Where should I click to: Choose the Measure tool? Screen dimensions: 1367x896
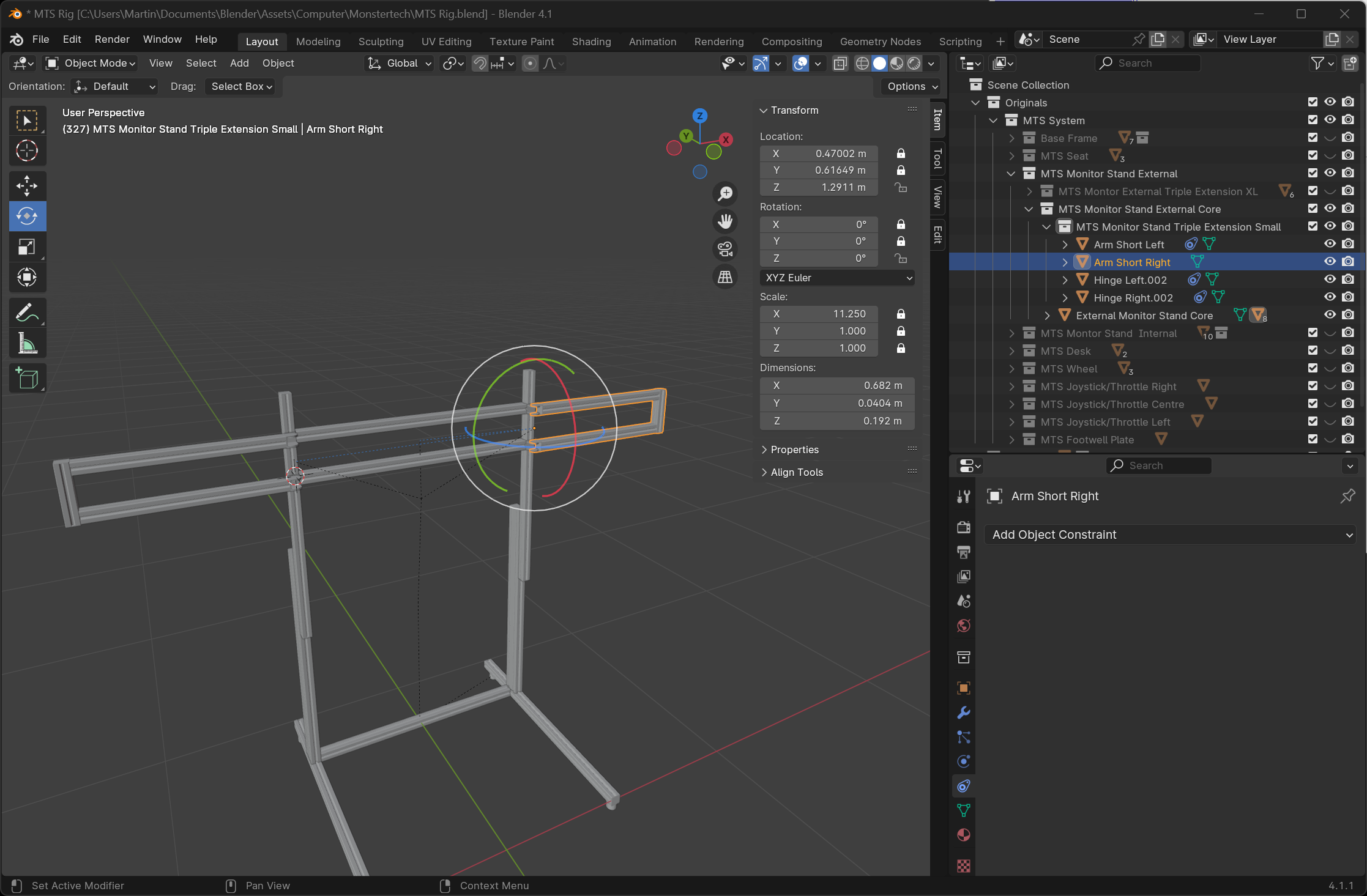click(x=27, y=343)
